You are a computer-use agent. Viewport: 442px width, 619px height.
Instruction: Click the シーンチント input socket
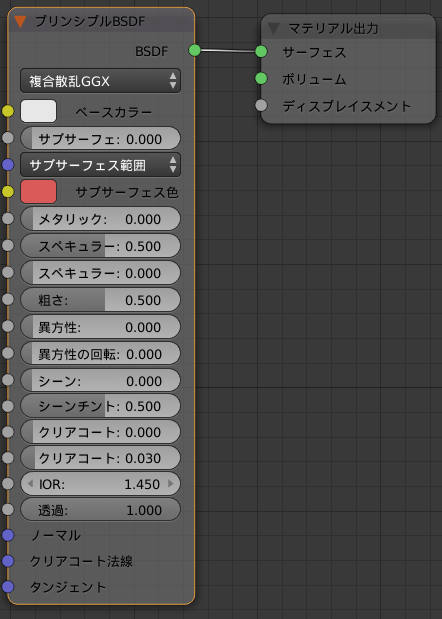tap(8, 406)
